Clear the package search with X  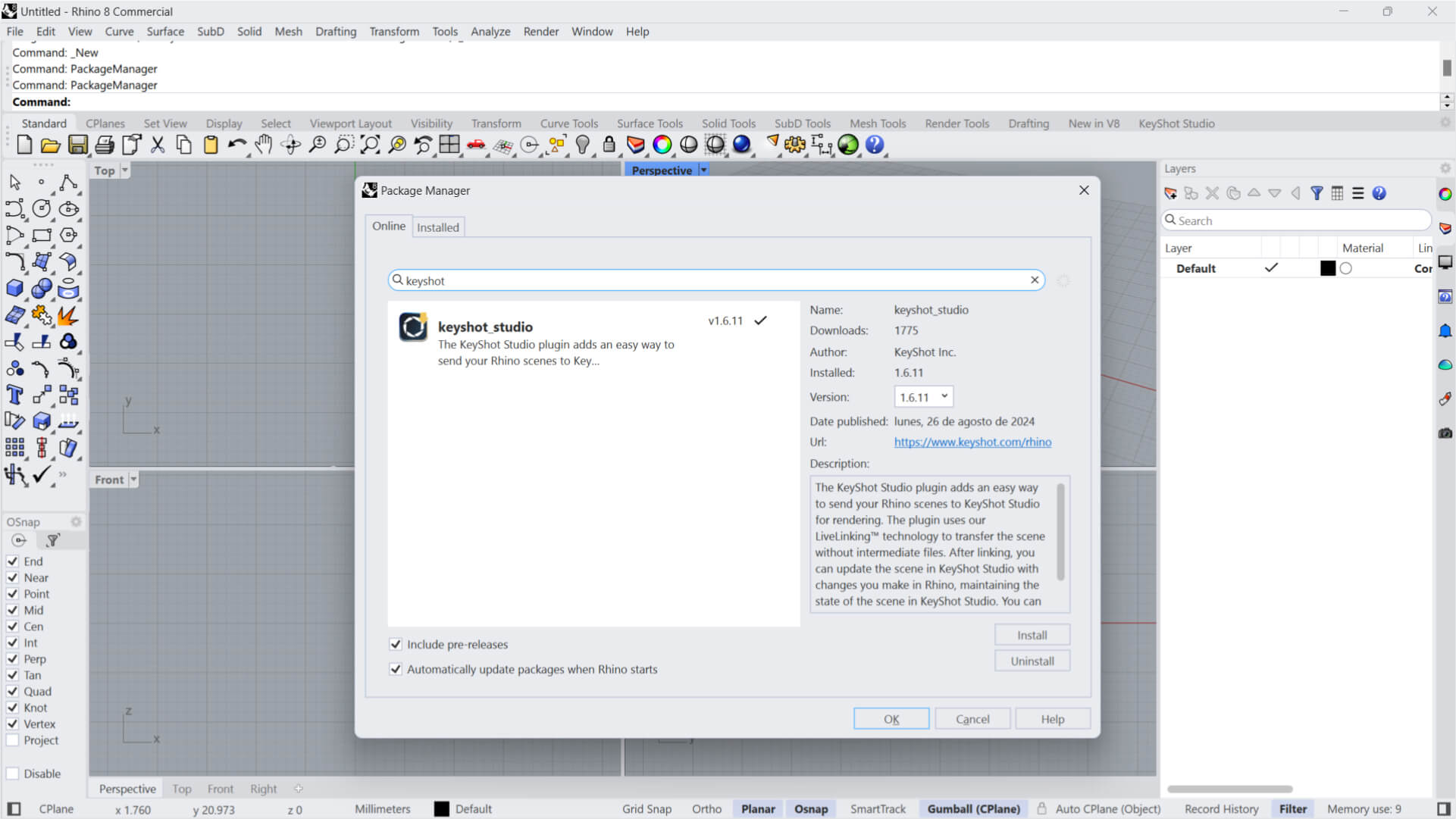[1035, 280]
